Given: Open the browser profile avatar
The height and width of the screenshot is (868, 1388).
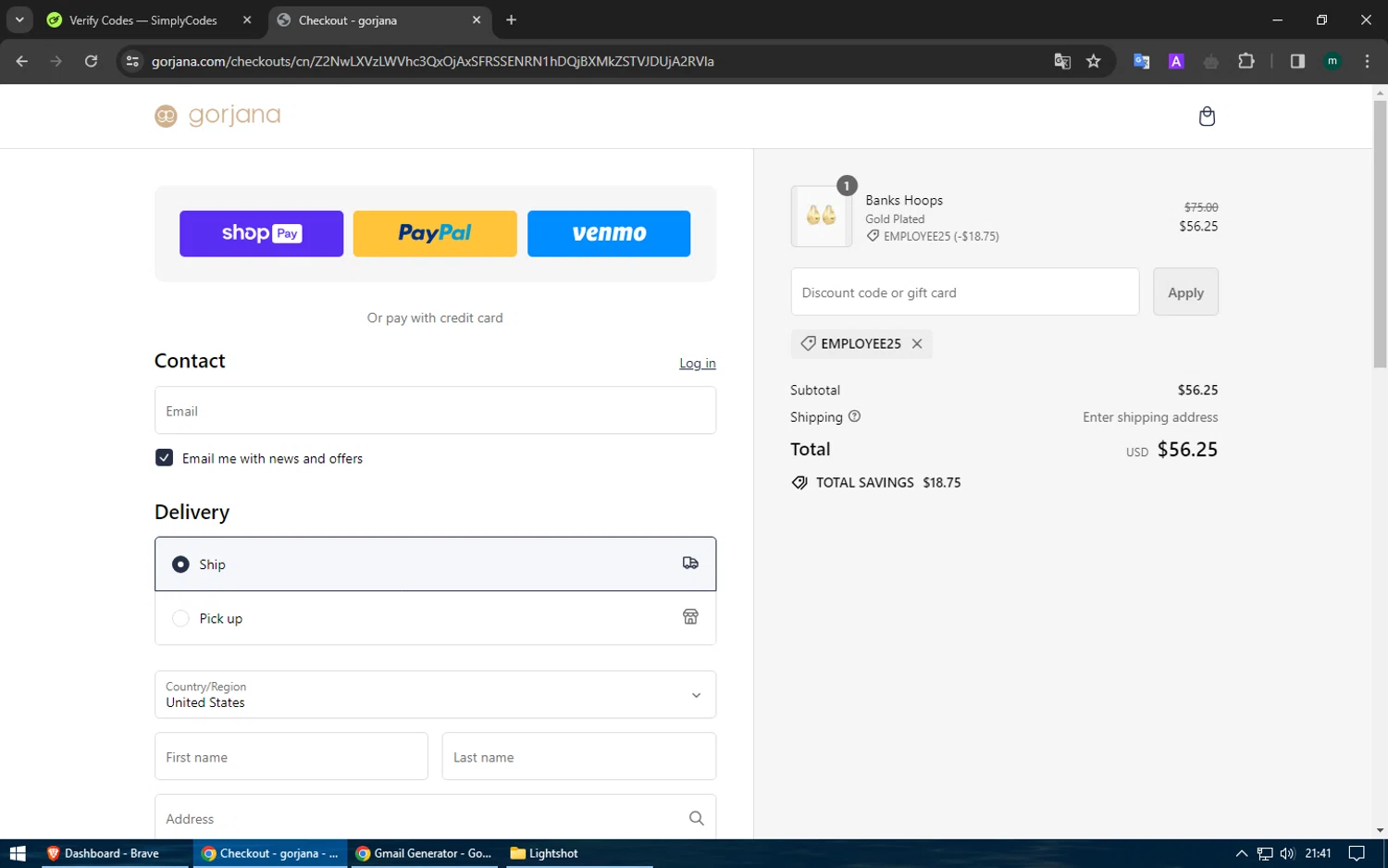Looking at the screenshot, I should [x=1332, y=61].
